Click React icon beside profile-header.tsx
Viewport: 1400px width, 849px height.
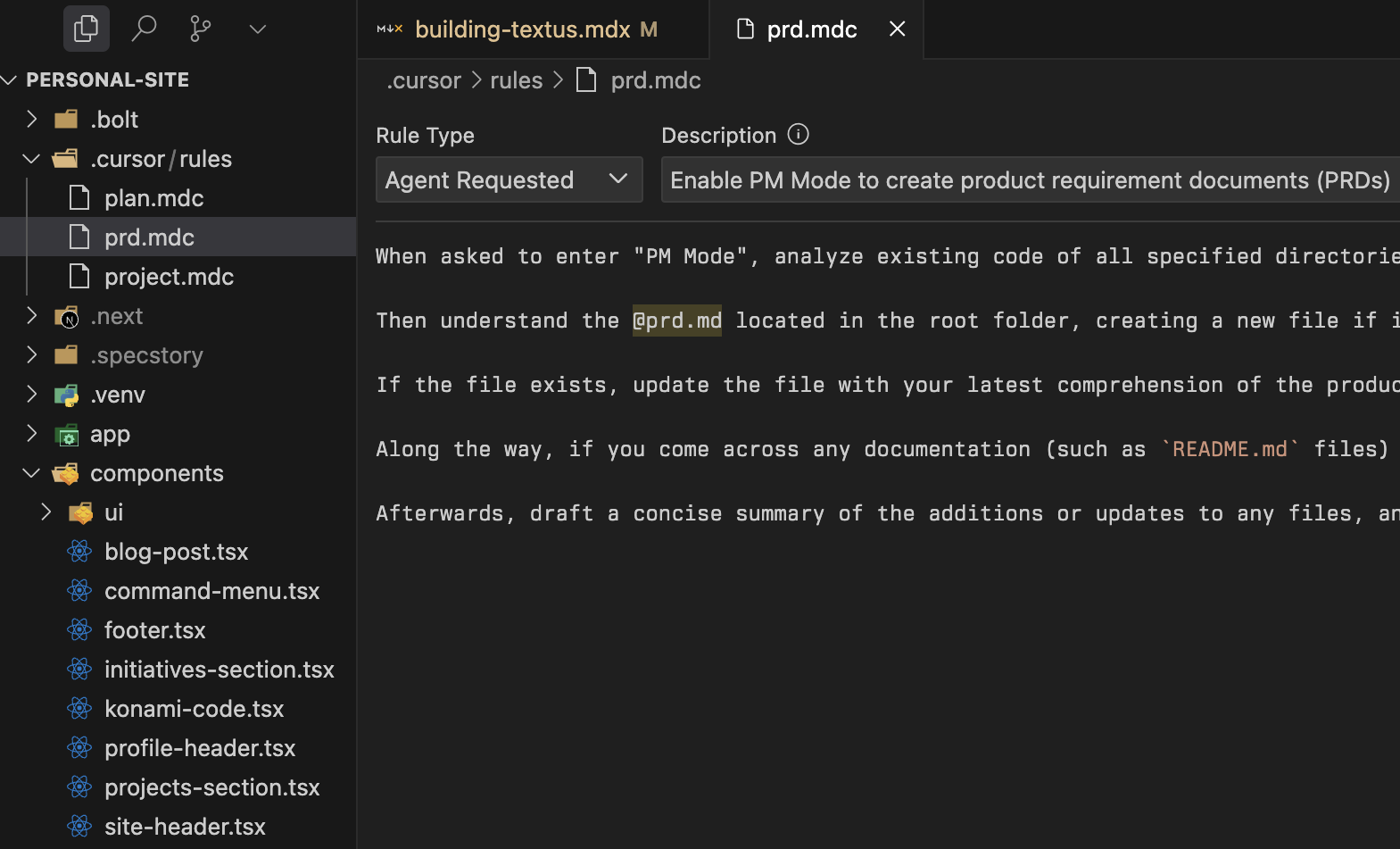pos(79,747)
